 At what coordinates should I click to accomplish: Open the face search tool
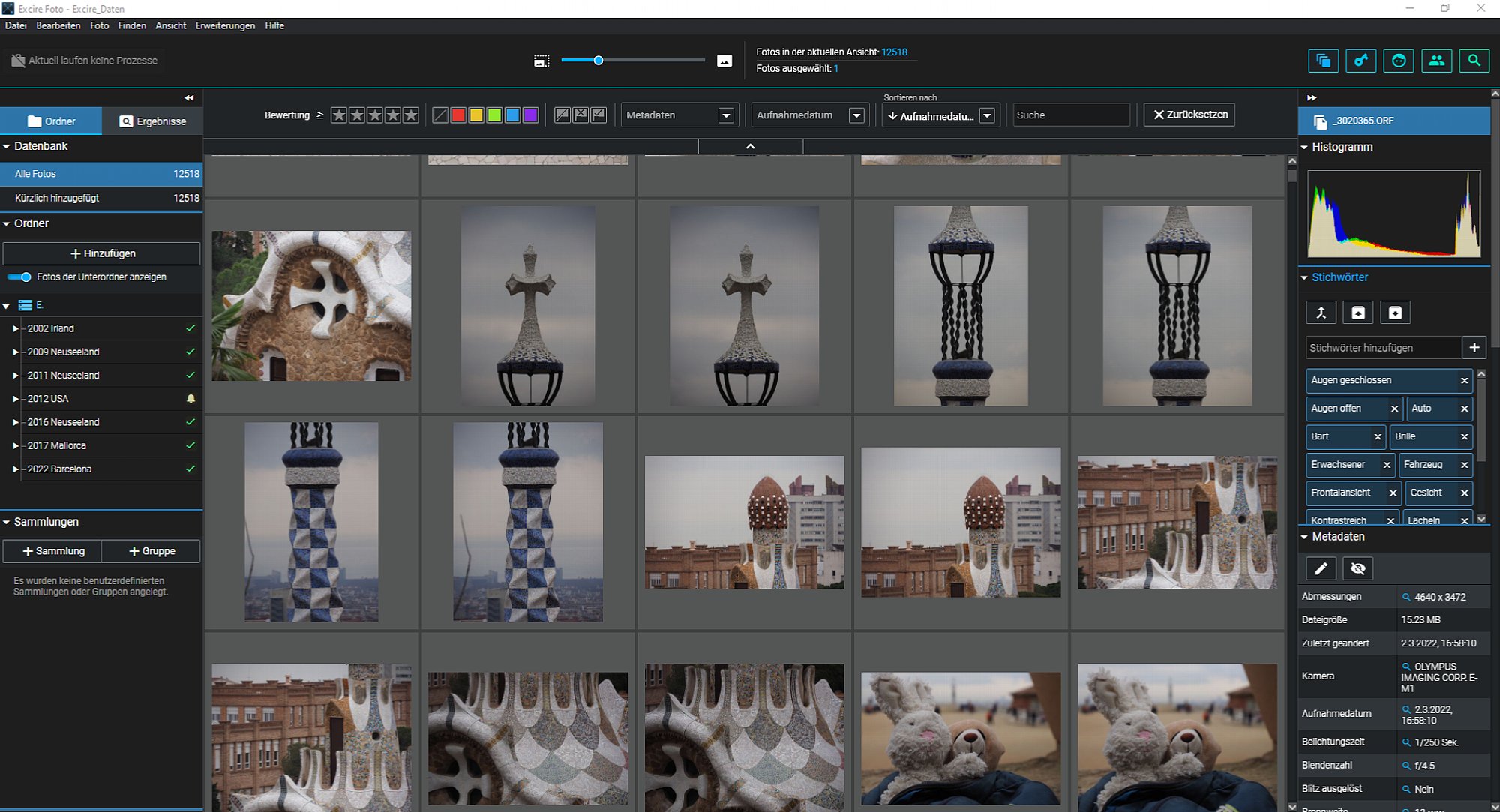tap(1399, 61)
